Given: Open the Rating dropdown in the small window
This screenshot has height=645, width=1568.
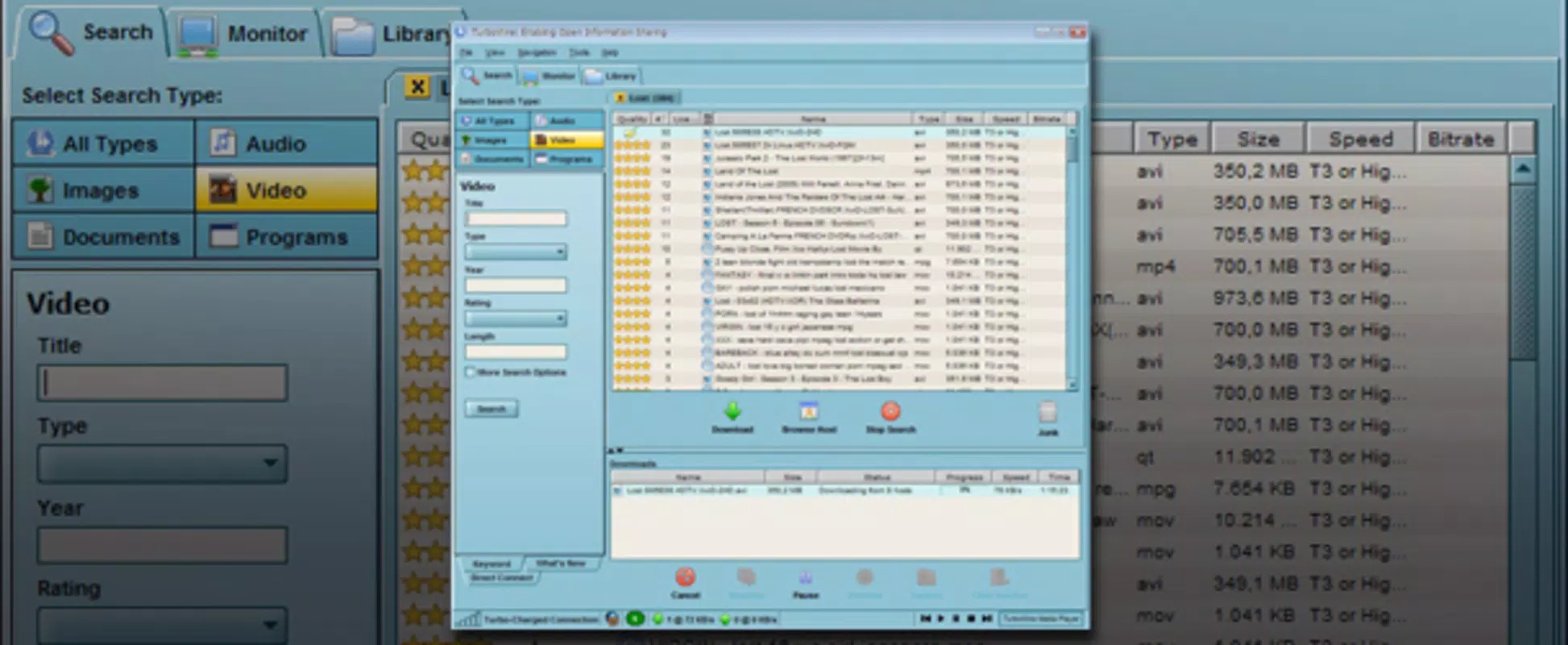Looking at the screenshot, I should point(516,318).
